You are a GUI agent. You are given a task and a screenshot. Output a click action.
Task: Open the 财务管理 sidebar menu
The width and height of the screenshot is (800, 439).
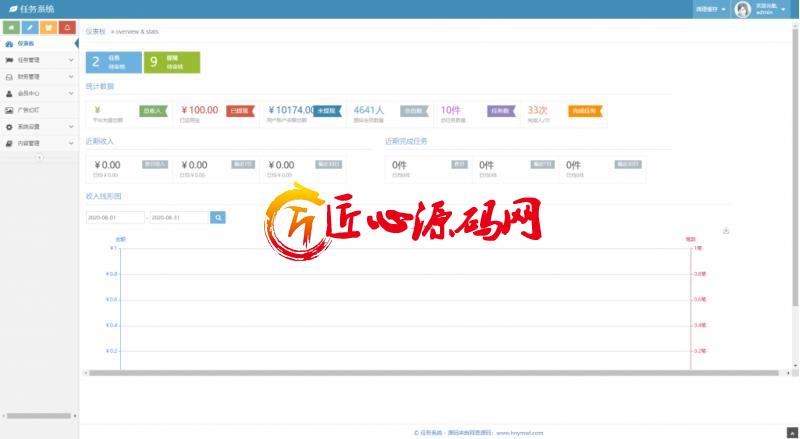pyautogui.click(x=39, y=77)
